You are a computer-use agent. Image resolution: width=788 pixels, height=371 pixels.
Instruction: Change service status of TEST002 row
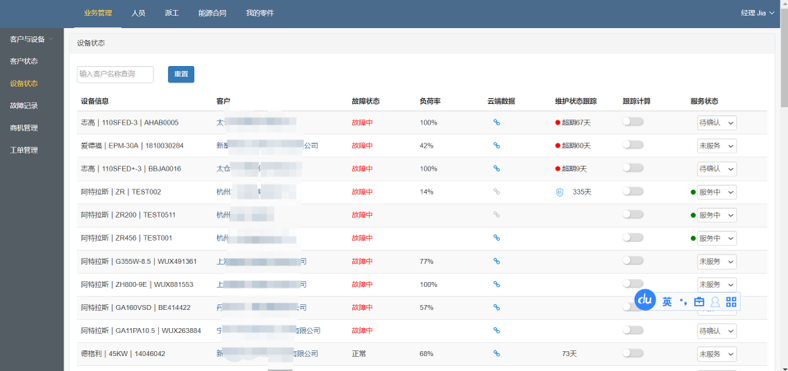coord(717,192)
